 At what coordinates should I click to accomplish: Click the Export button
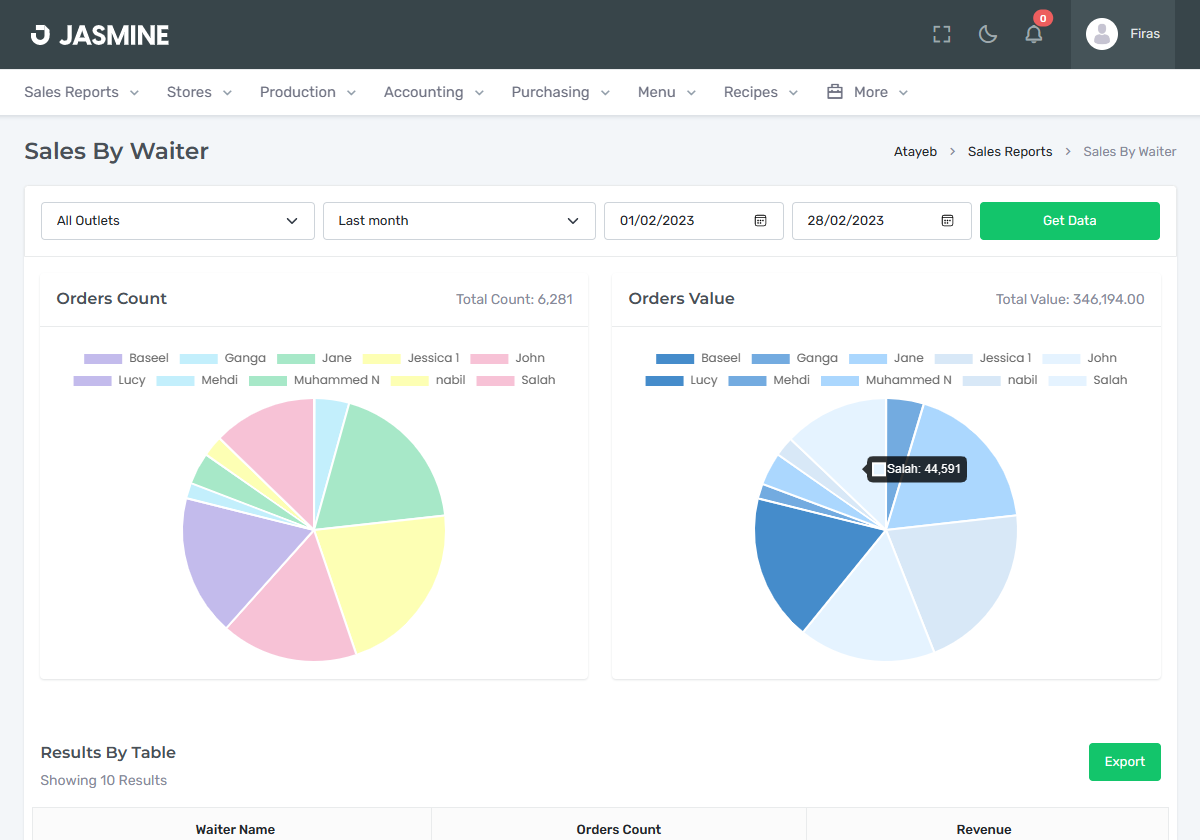[1125, 762]
